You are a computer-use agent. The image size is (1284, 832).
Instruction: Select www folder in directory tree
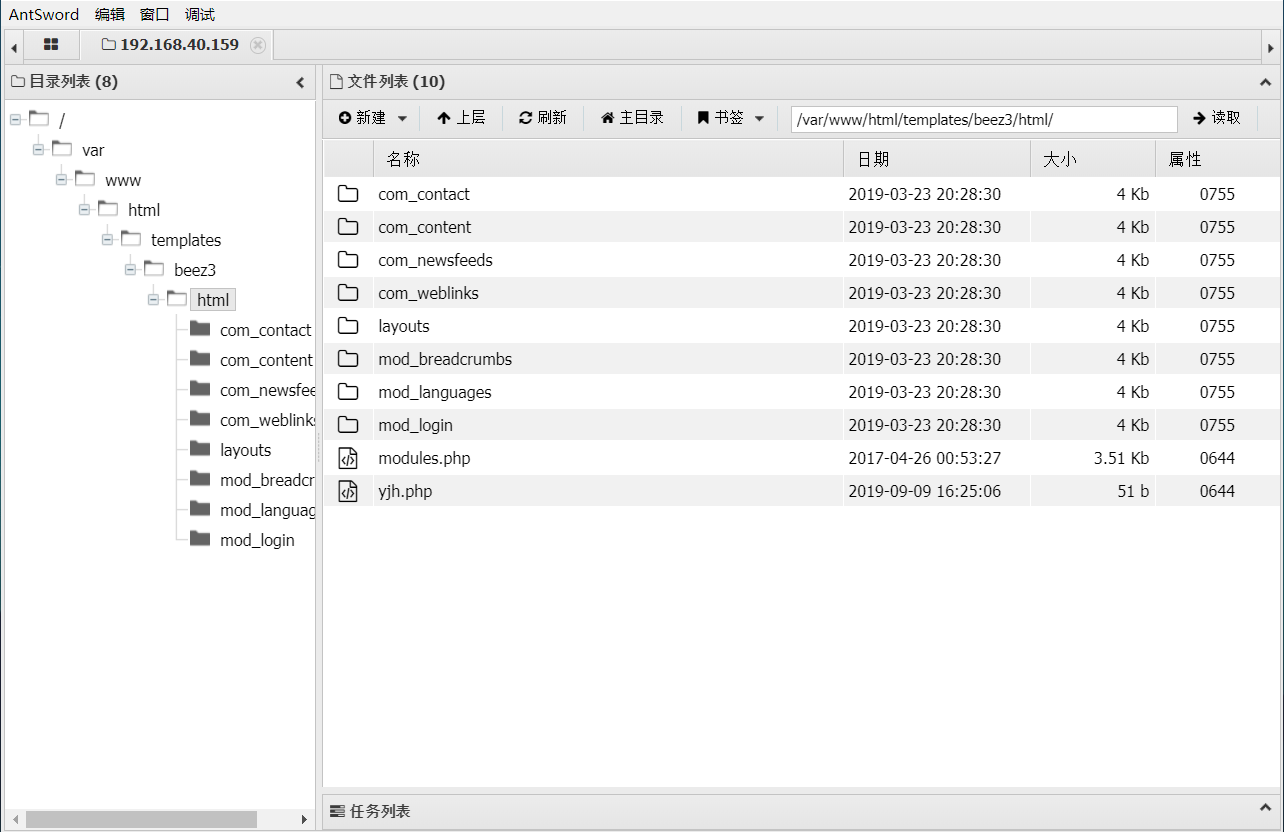click(x=123, y=180)
